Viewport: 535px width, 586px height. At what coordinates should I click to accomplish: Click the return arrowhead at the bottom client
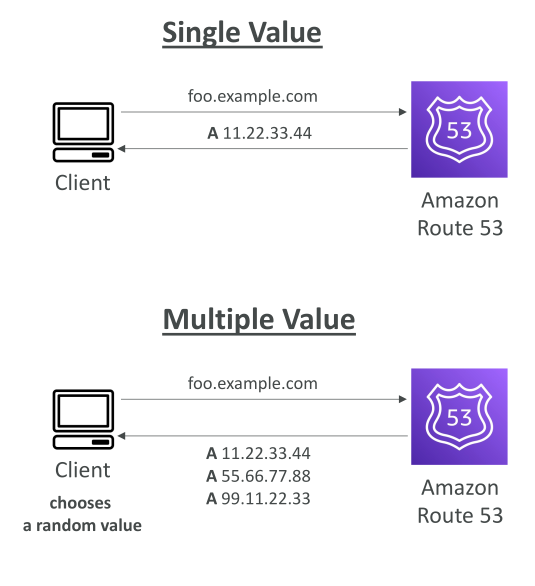pos(121,436)
